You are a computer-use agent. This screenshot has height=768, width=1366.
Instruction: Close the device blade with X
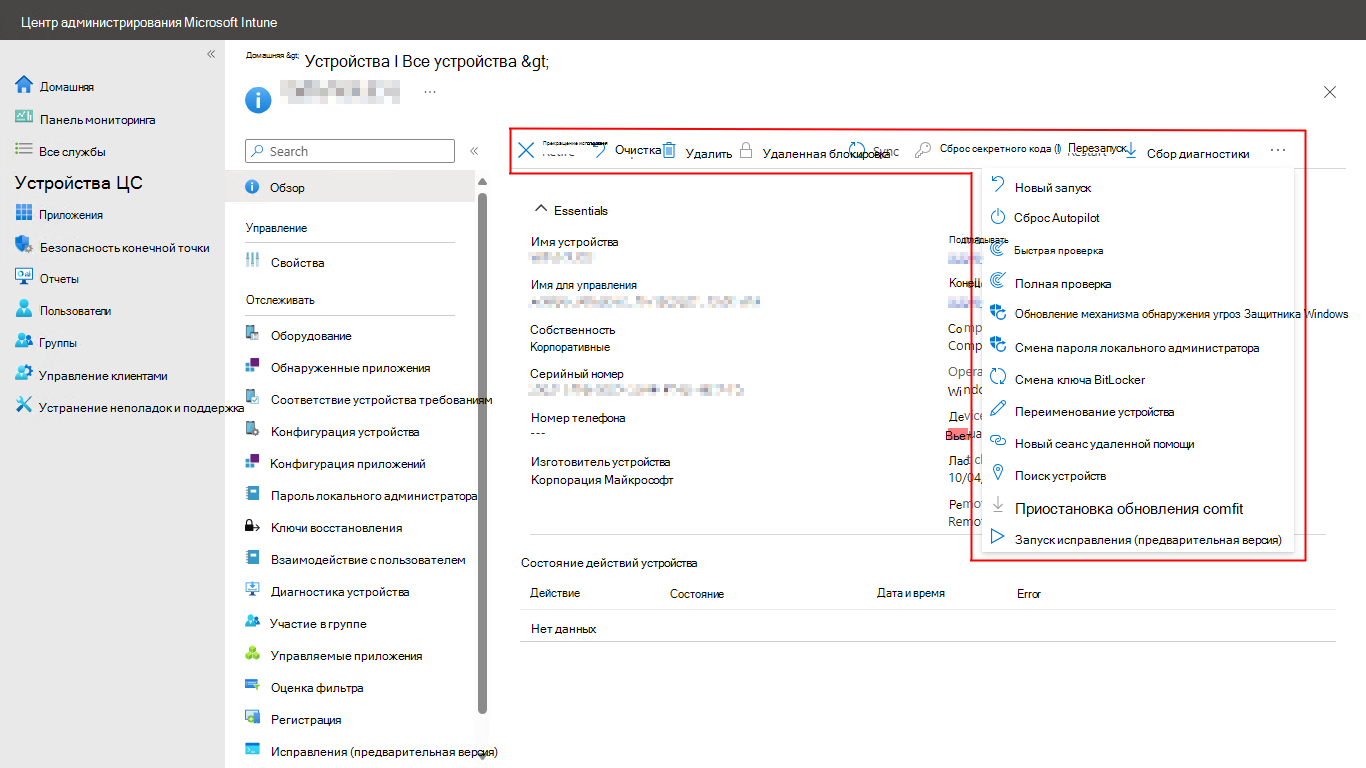1330,92
